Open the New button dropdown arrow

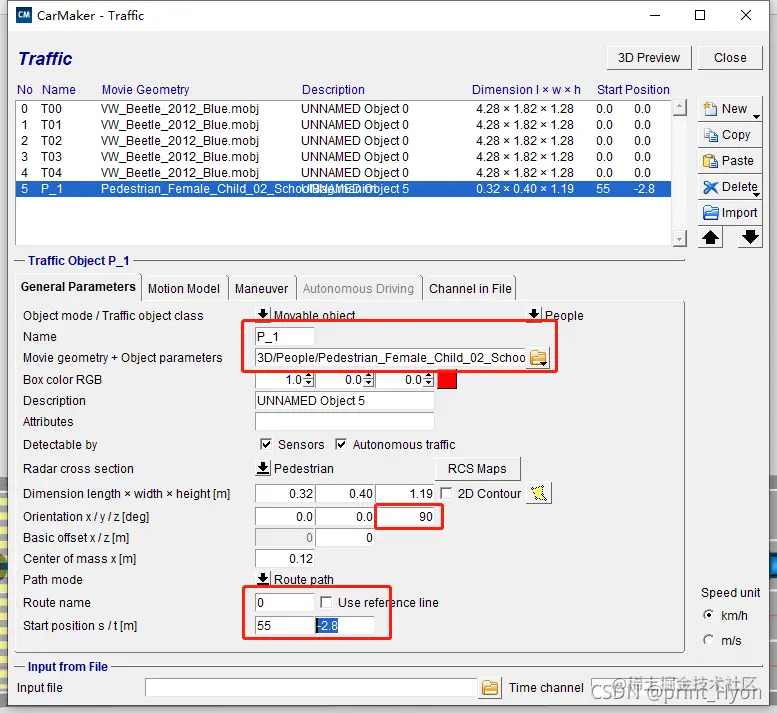click(x=756, y=116)
